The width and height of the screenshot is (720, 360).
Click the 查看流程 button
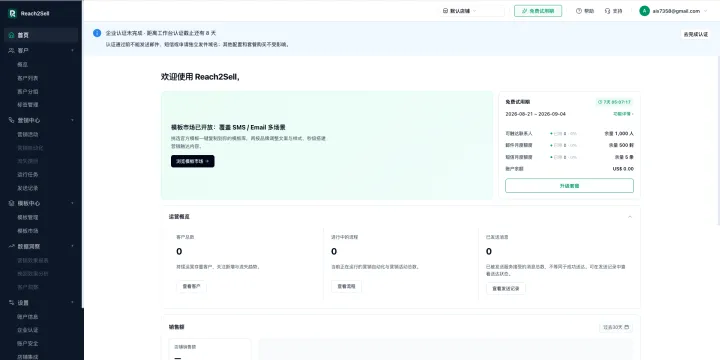pyautogui.click(x=346, y=287)
